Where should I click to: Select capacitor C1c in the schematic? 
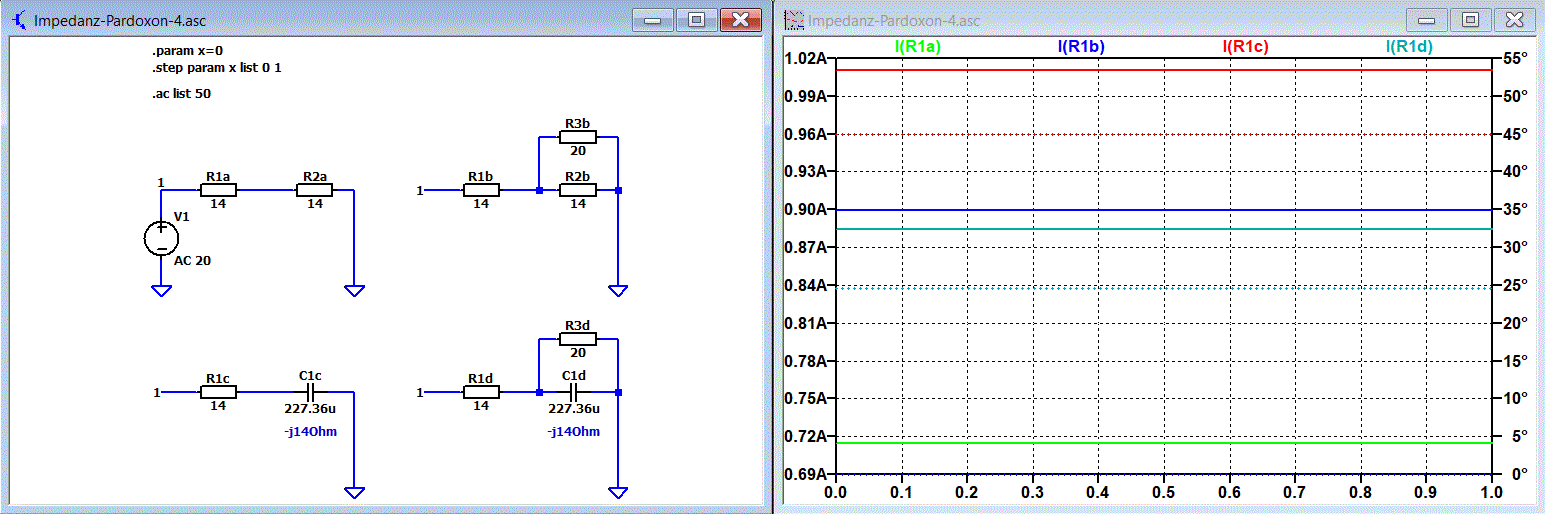point(310,393)
